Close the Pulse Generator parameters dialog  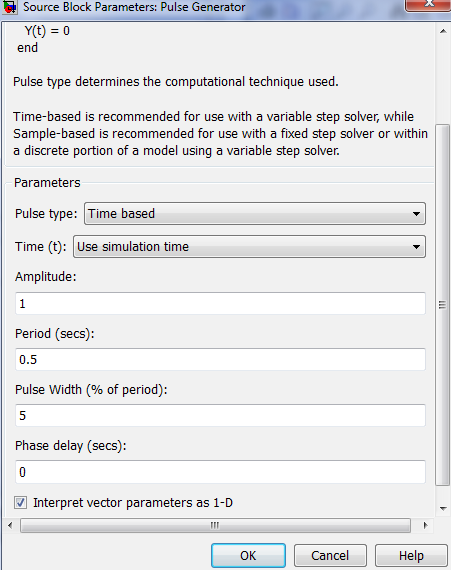pyautogui.click(x=428, y=5)
